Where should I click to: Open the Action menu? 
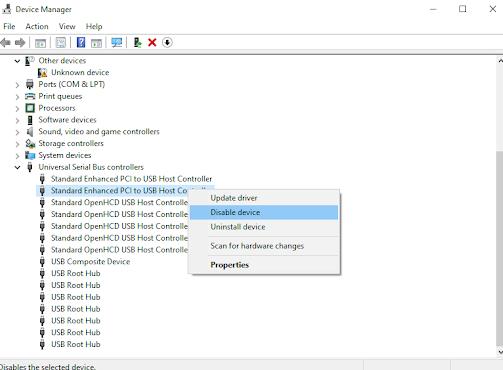click(37, 26)
